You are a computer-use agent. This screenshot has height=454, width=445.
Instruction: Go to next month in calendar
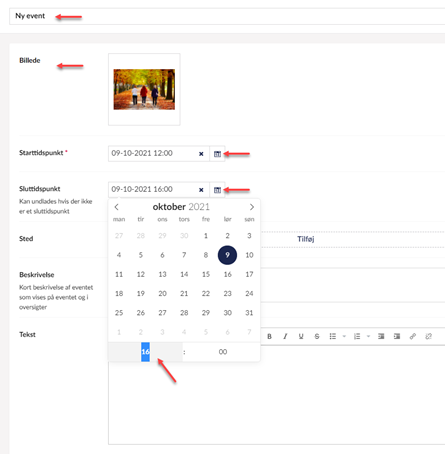[x=252, y=207]
